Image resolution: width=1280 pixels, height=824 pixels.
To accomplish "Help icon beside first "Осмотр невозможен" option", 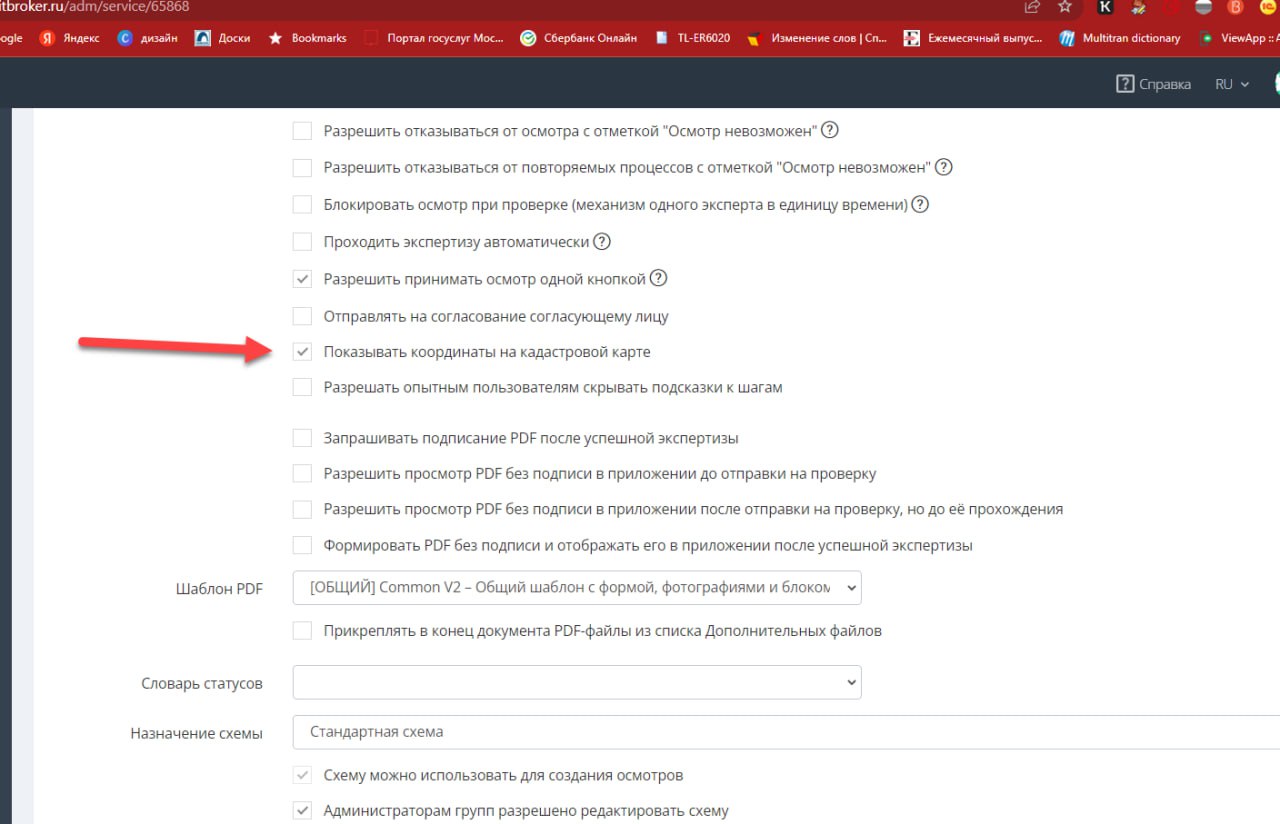I will click(x=829, y=130).
